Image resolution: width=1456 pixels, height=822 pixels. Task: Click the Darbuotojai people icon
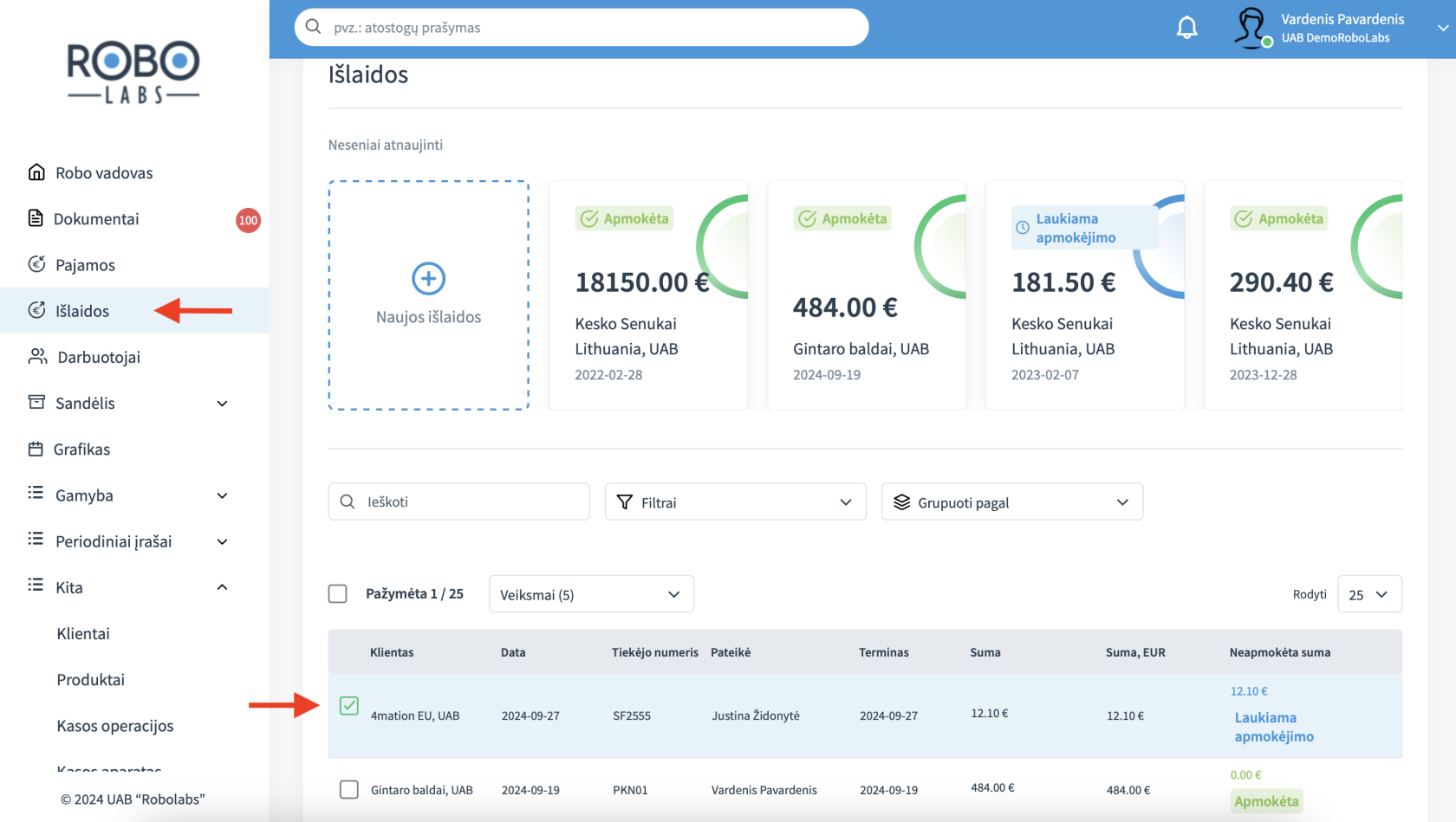(37, 356)
